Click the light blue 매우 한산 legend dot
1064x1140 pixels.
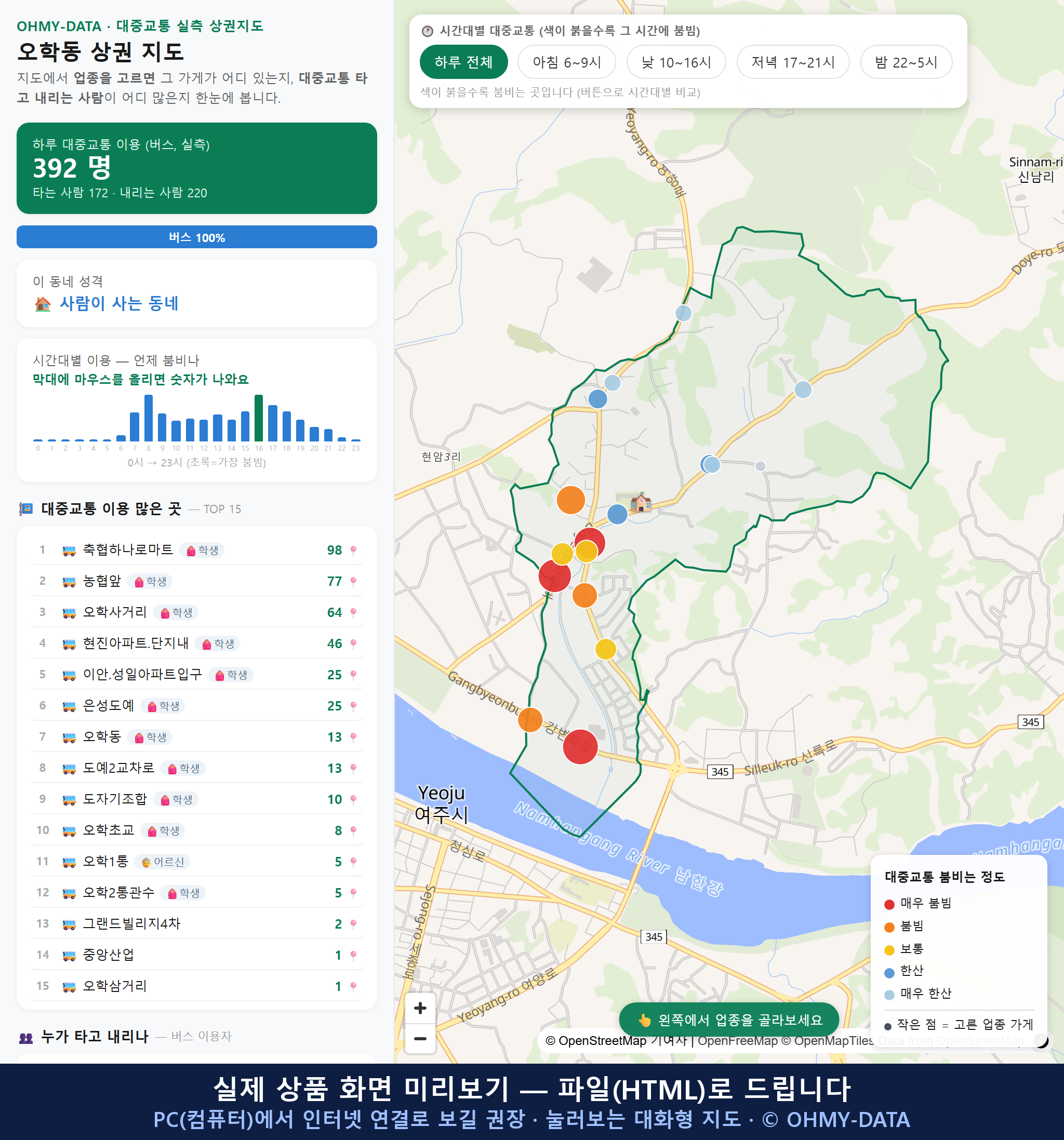pyautogui.click(x=889, y=995)
